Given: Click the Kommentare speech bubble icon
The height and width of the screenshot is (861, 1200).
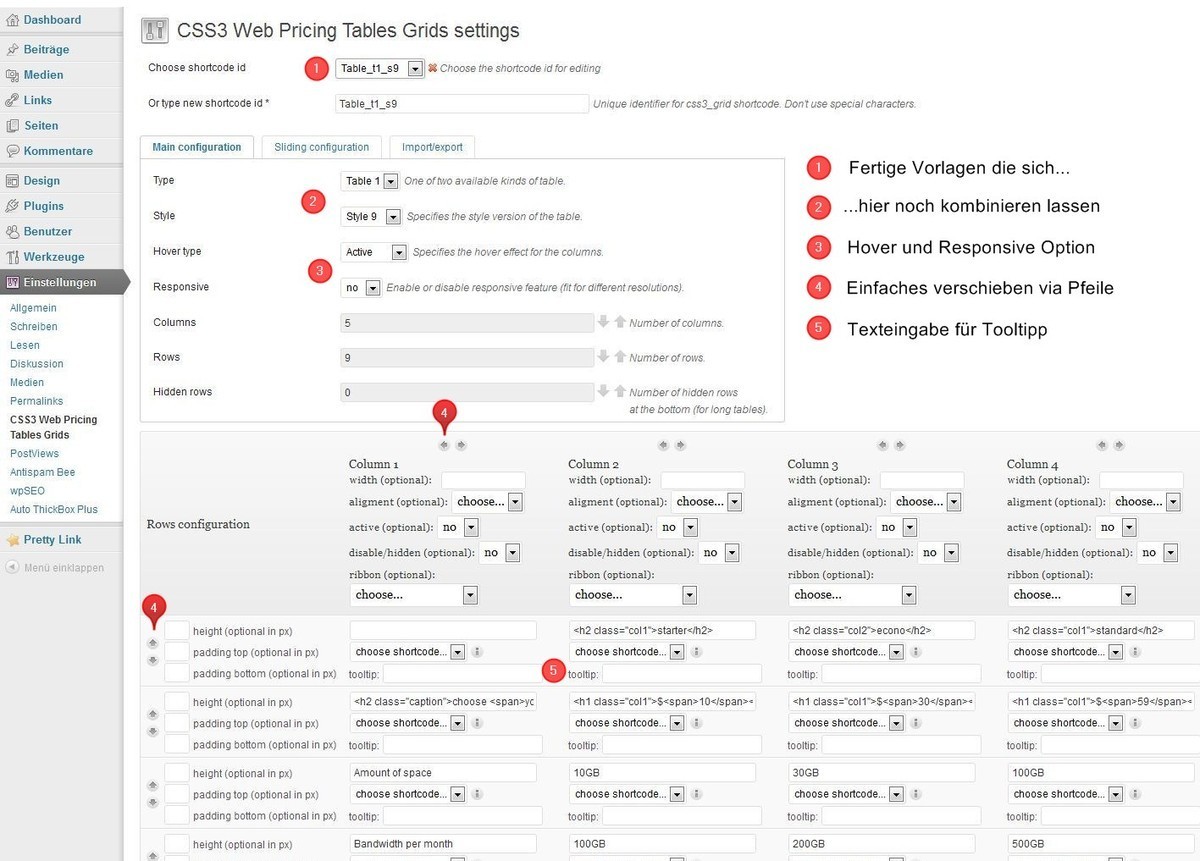Looking at the screenshot, I should tap(12, 151).
